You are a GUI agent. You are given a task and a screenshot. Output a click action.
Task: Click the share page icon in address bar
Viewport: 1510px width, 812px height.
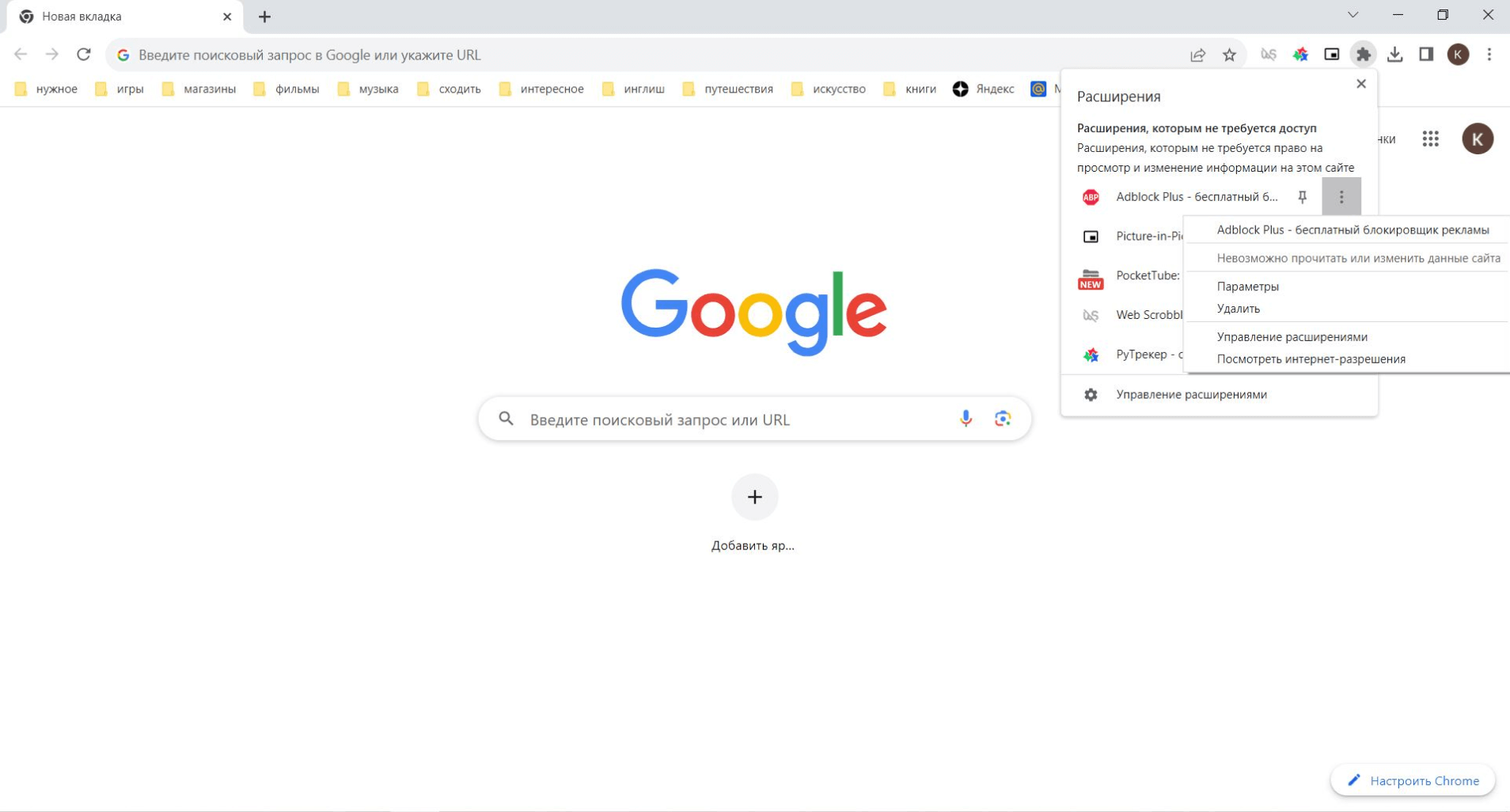point(1197,55)
